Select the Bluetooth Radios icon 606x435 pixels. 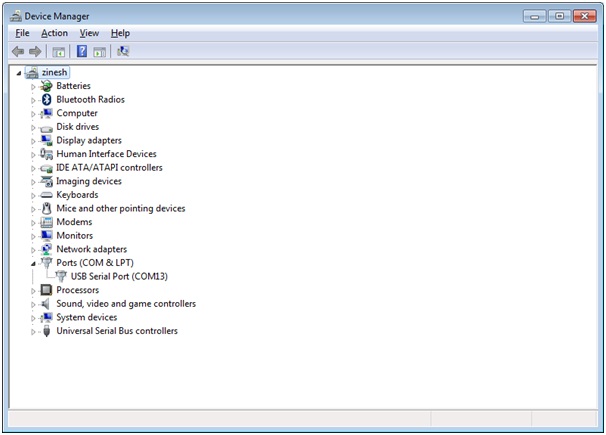pyautogui.click(x=47, y=100)
